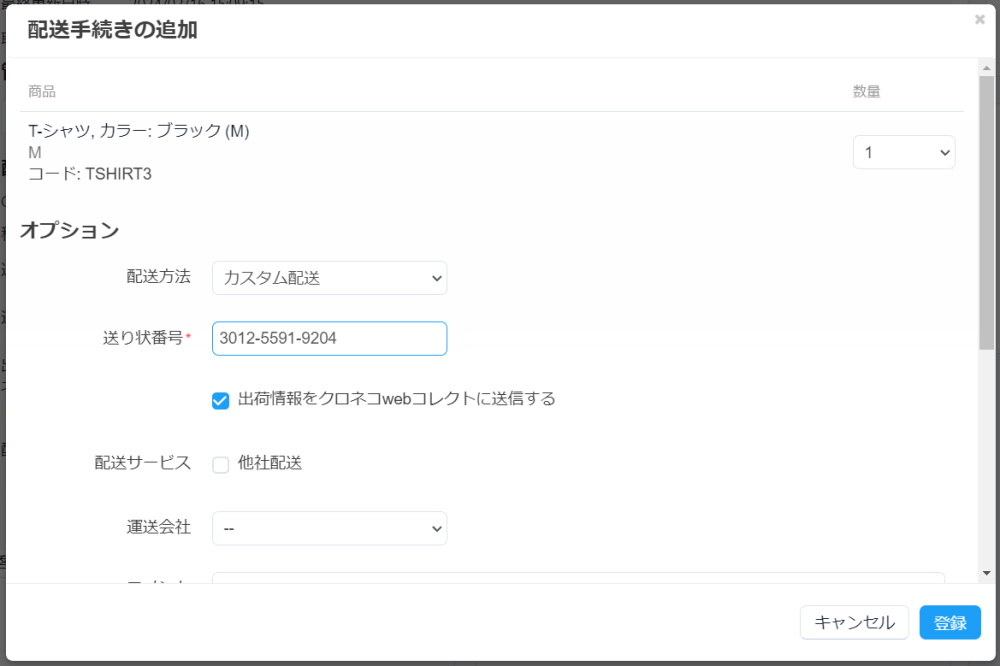Close the 配送手続きの追加 dialog with the X

[980, 20]
